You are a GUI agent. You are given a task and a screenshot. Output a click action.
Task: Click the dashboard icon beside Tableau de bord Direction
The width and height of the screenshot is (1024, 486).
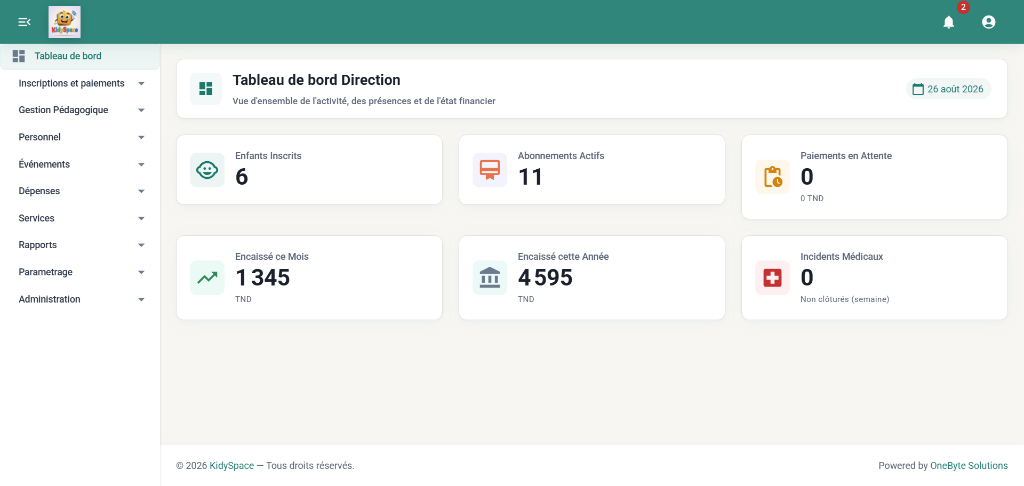click(x=206, y=89)
